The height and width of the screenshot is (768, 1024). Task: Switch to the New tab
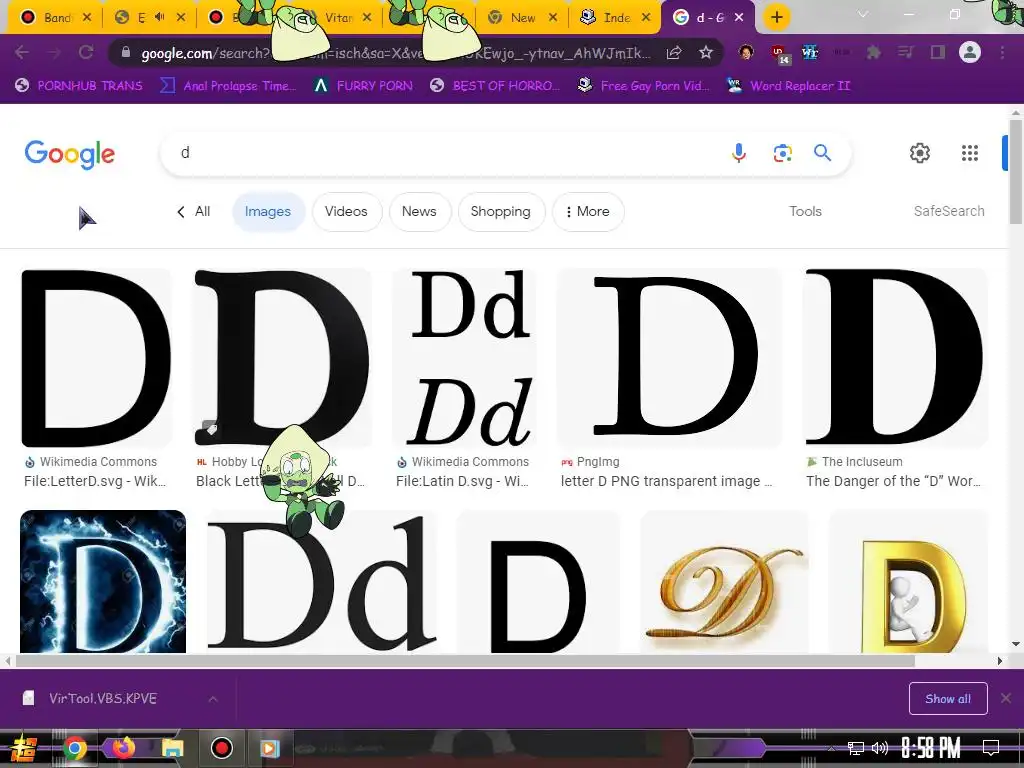[523, 17]
